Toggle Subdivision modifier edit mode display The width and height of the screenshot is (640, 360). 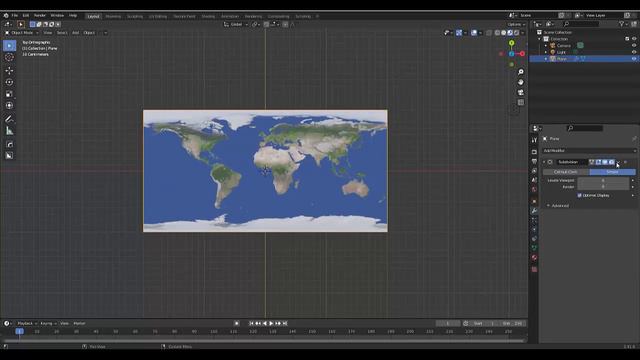click(x=598, y=162)
